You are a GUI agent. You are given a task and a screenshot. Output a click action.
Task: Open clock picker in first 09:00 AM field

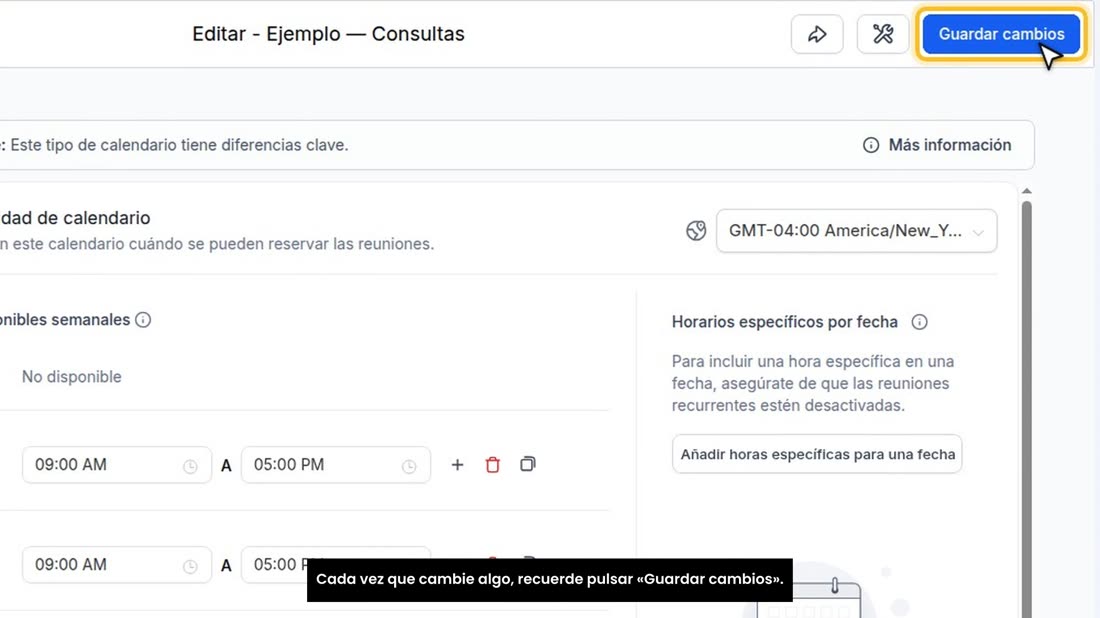tap(190, 466)
